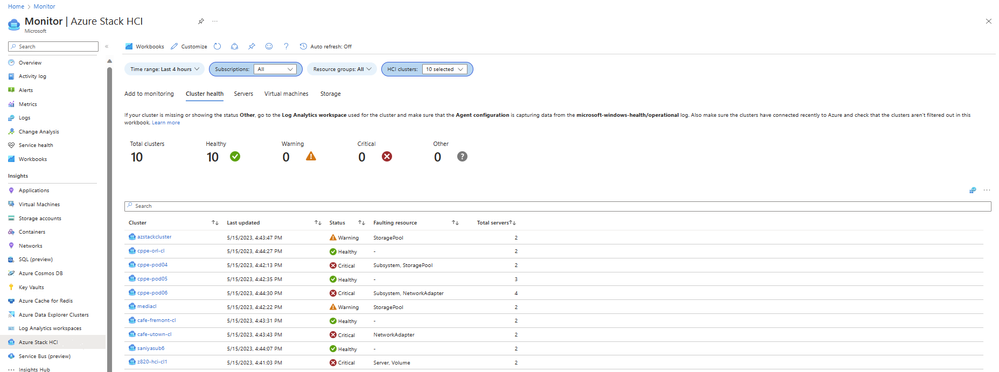Click the Customize pencil button
Image resolution: width=999 pixels, height=372 pixels.
(x=189, y=46)
